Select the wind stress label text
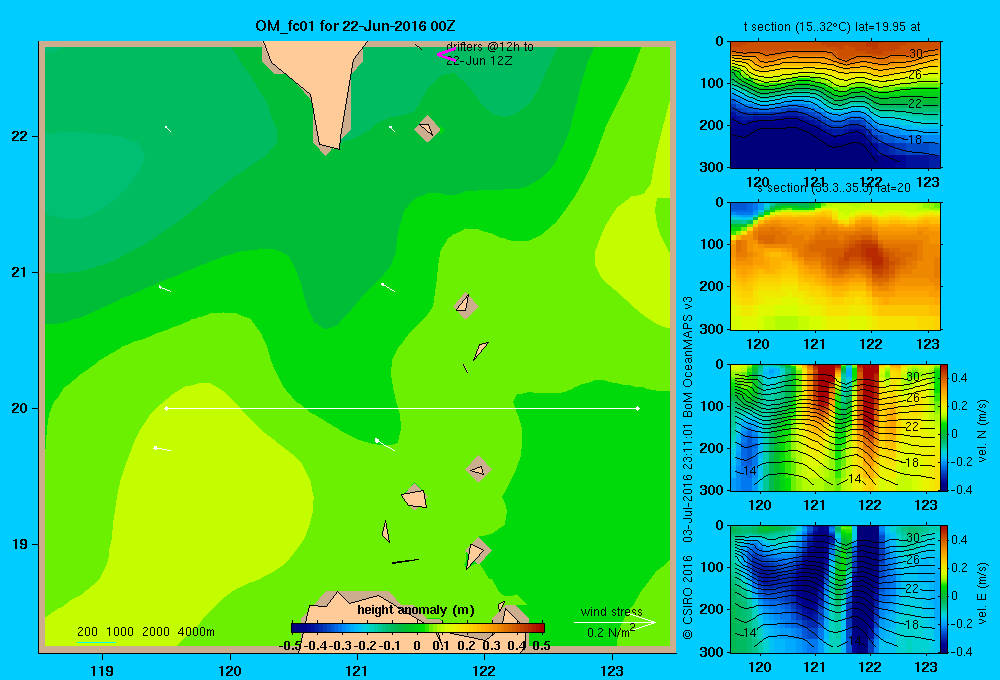Image resolution: width=1000 pixels, height=680 pixels. pyautogui.click(x=612, y=611)
